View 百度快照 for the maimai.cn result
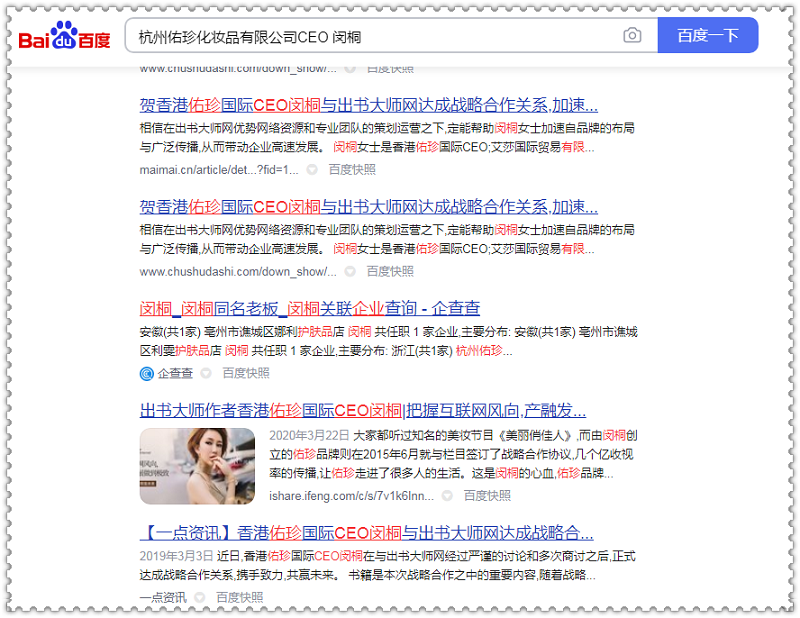Image resolution: width=800 pixels, height=618 pixels. [352, 170]
